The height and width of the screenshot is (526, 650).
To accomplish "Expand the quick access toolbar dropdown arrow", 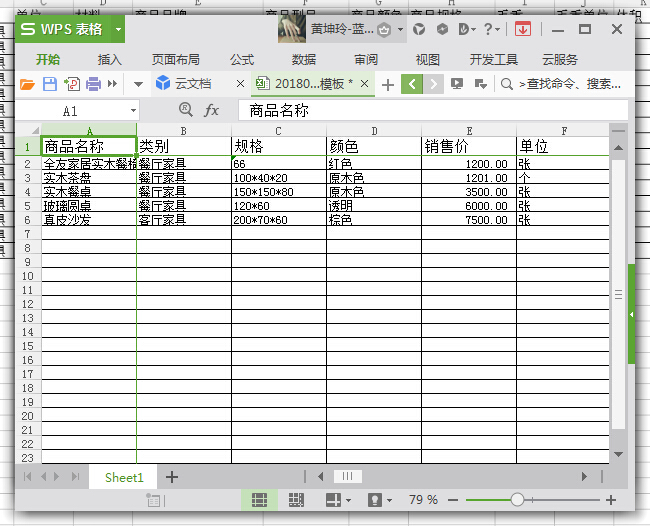I will (x=138, y=84).
